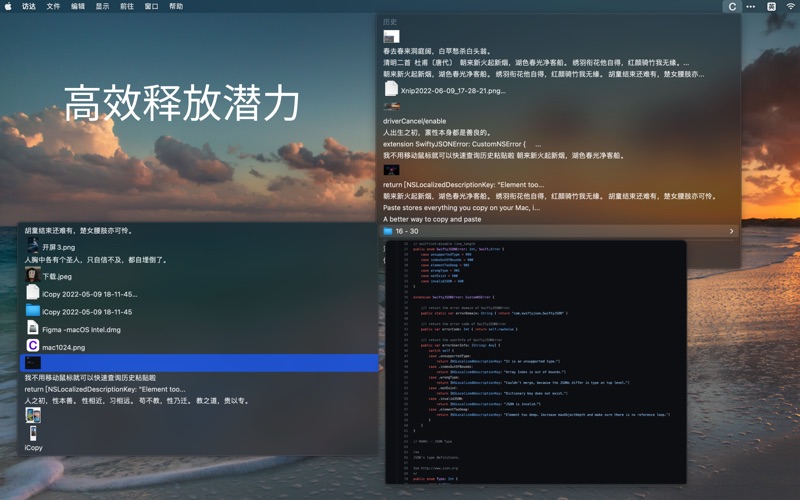Click the highlighted code screenshot row
800x500 pixels.
coord(199,363)
